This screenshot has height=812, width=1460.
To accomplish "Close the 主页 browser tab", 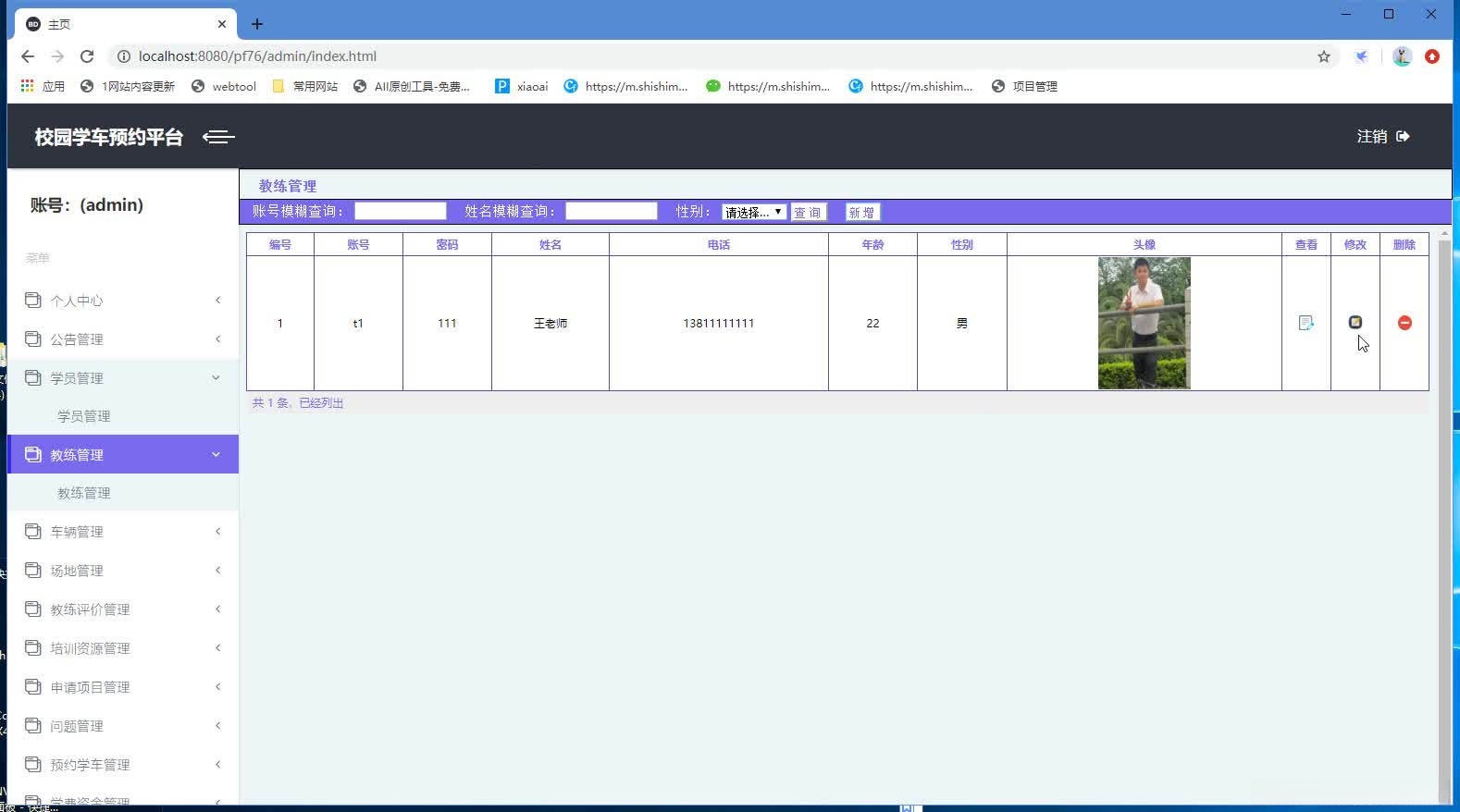I will (222, 24).
